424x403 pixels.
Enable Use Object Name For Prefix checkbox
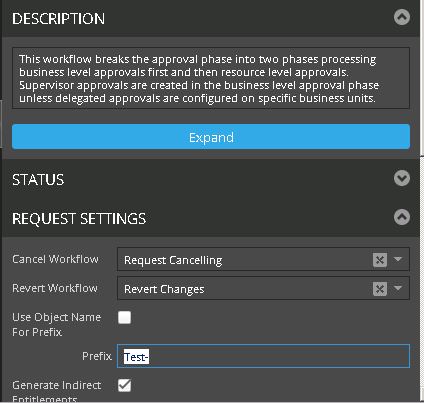[x=124, y=317]
